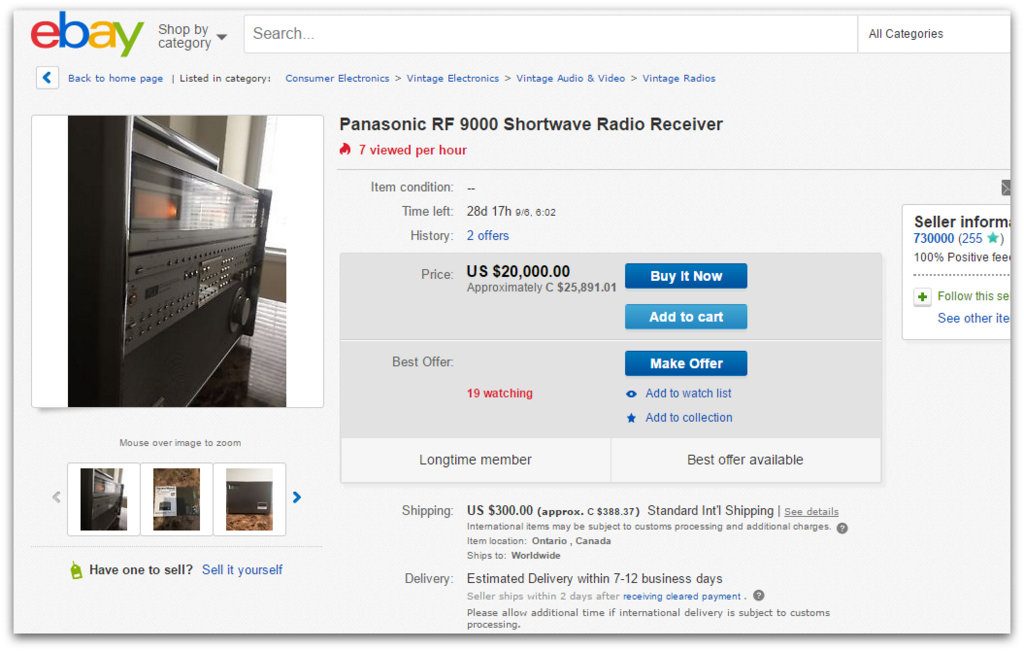Click into the Search input field
The image size is (1024, 651).
click(x=551, y=34)
